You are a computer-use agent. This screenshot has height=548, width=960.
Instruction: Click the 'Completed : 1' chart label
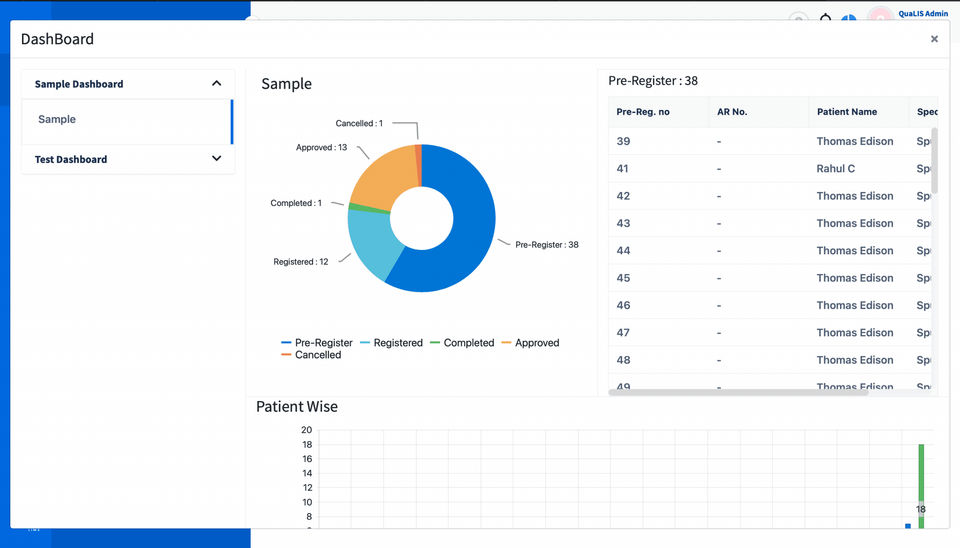coord(296,203)
